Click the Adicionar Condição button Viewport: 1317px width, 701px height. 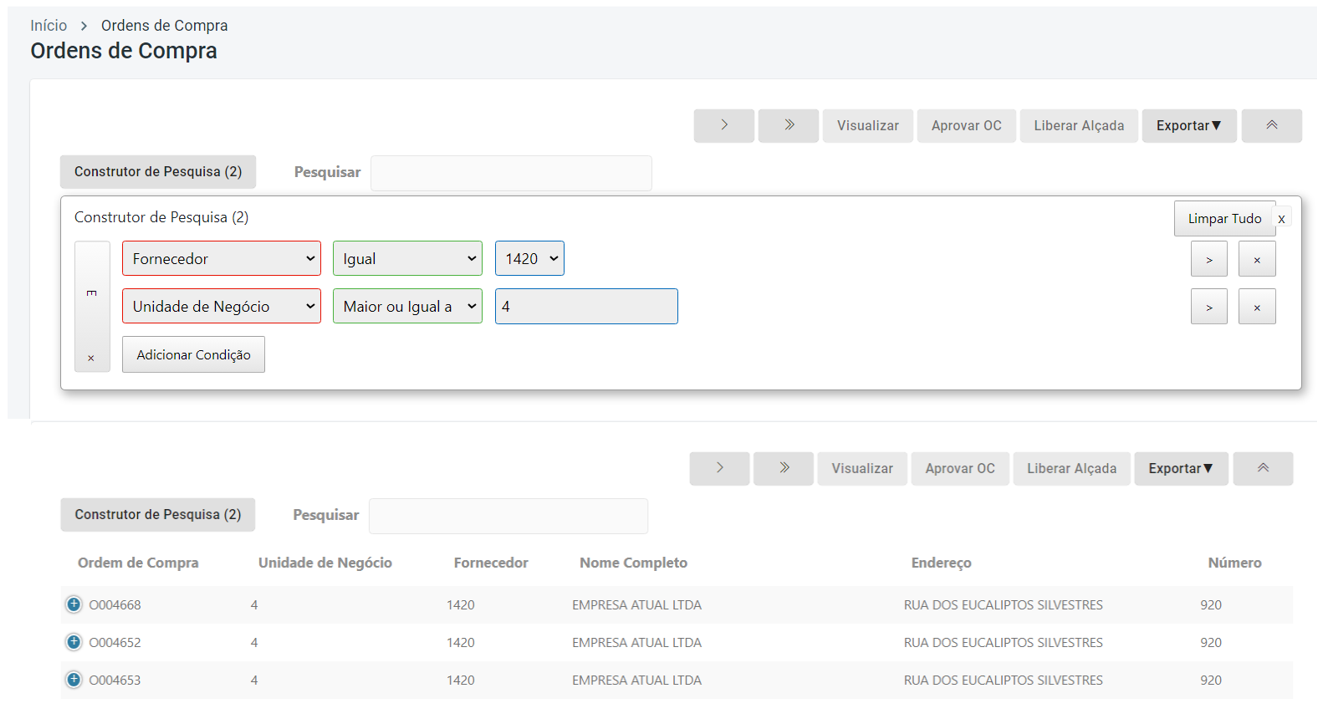(193, 355)
